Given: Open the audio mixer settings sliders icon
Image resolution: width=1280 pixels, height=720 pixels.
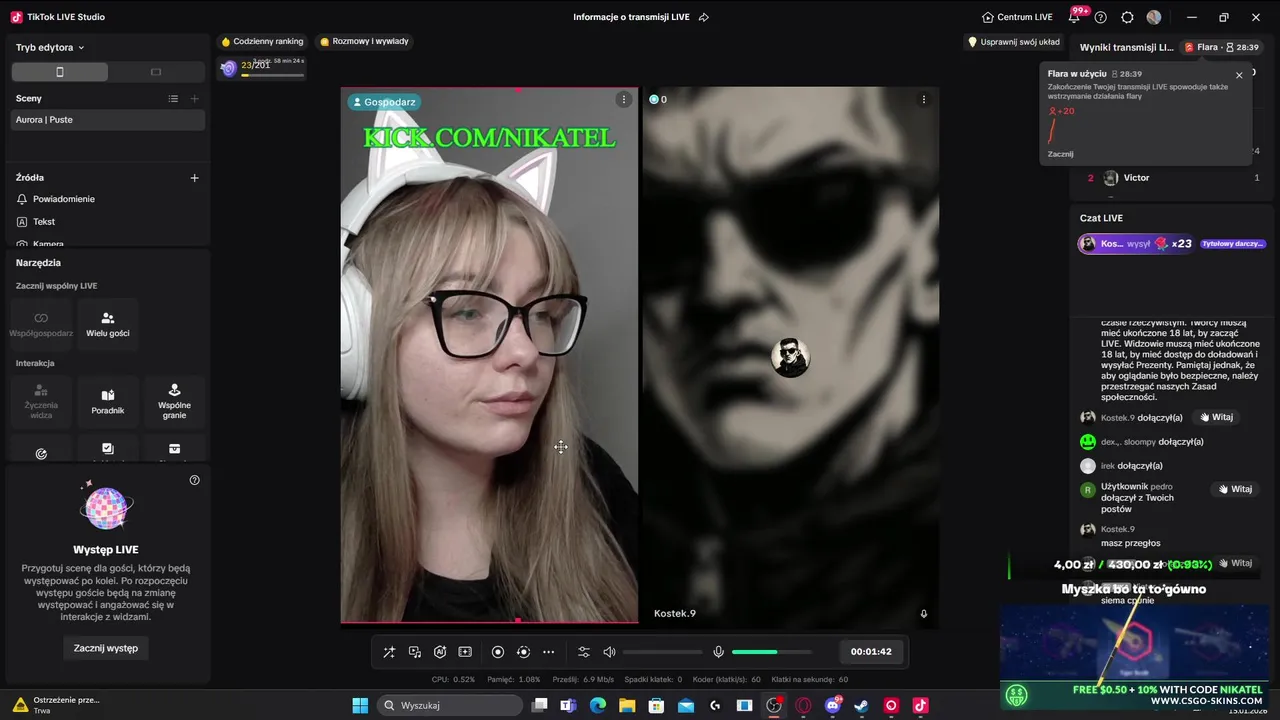Looking at the screenshot, I should 584,652.
